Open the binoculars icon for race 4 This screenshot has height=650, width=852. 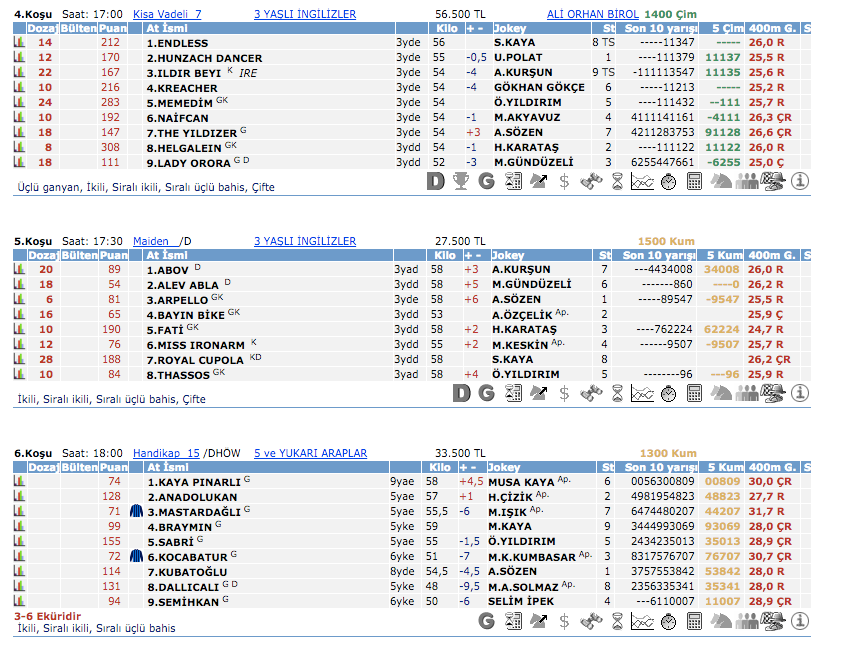point(591,181)
